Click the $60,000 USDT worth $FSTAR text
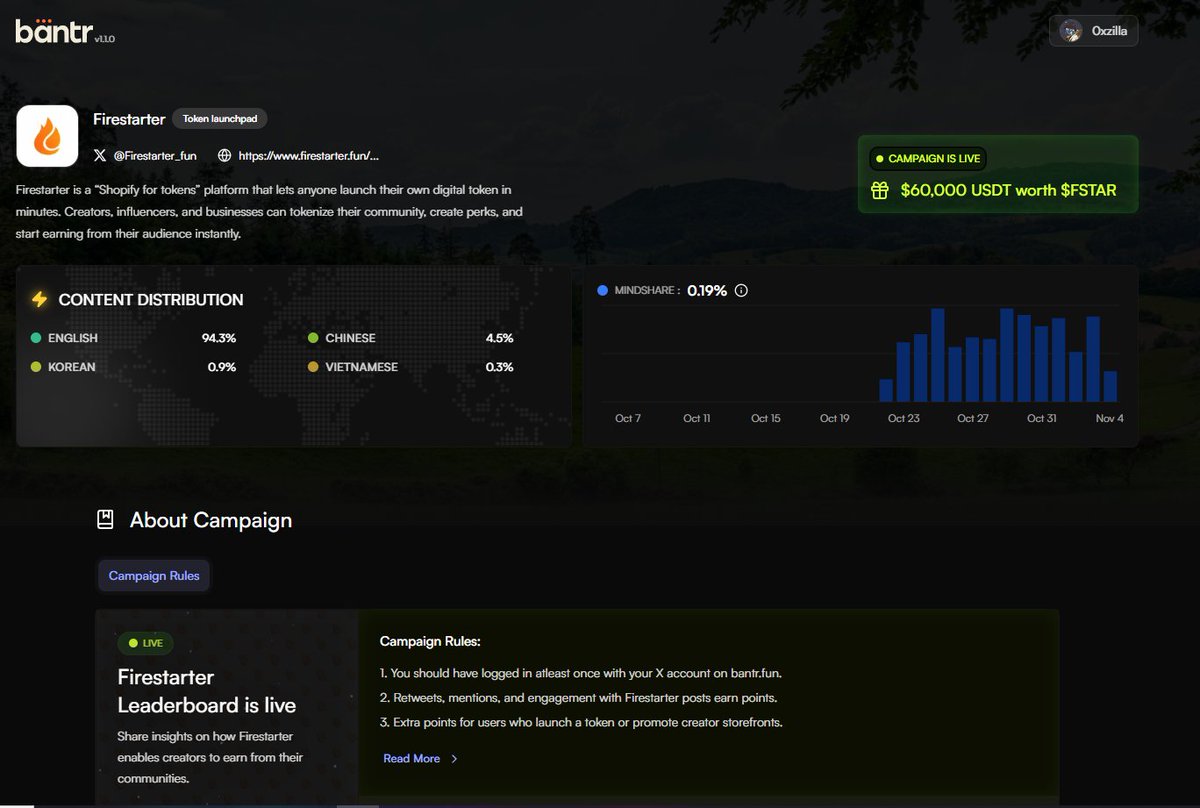 [1008, 190]
